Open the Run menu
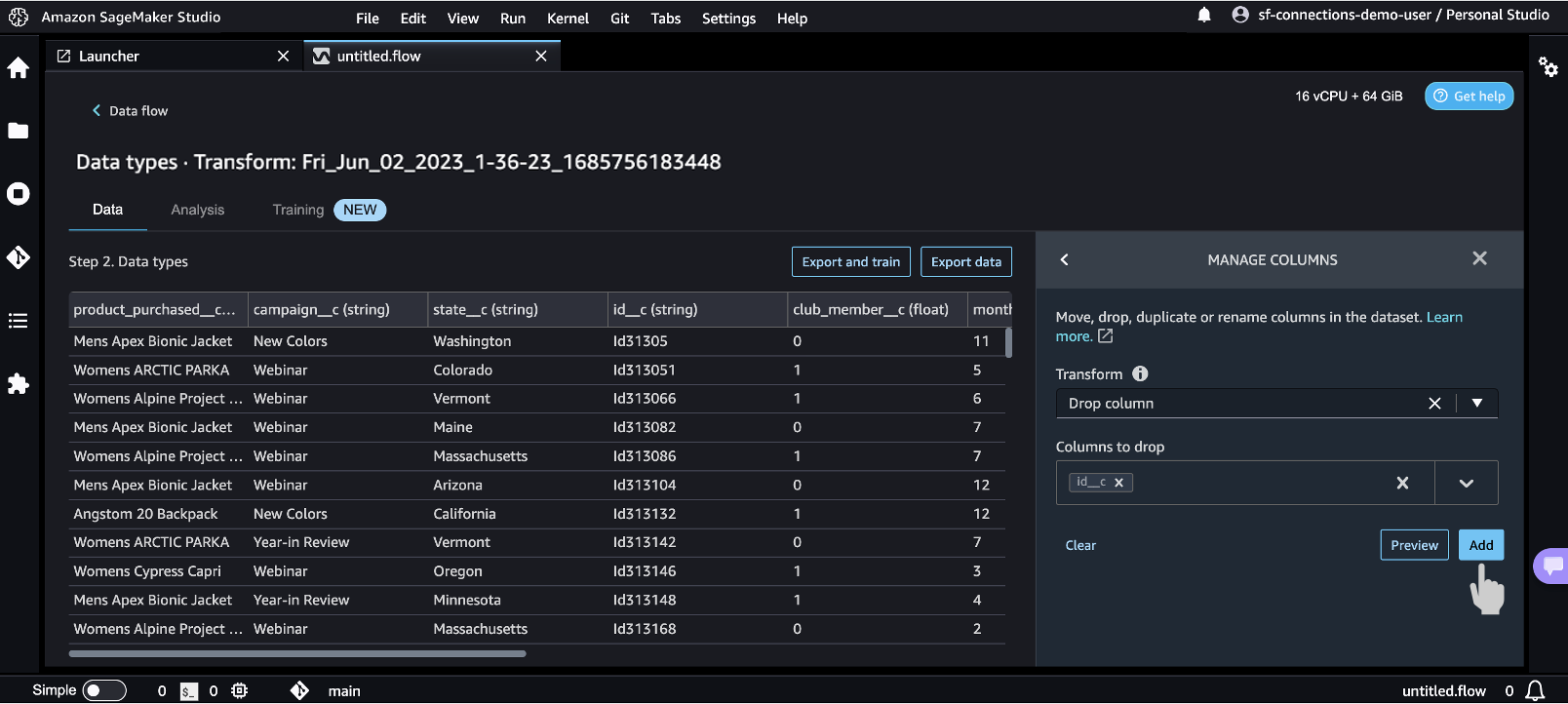Screen dimensions: 1568x704 [513, 19]
